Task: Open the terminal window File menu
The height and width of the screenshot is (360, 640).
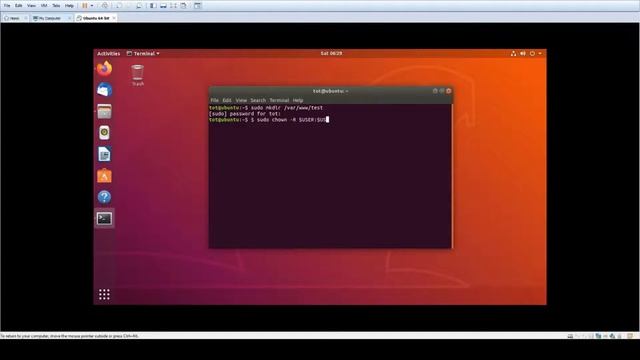Action: point(214,100)
